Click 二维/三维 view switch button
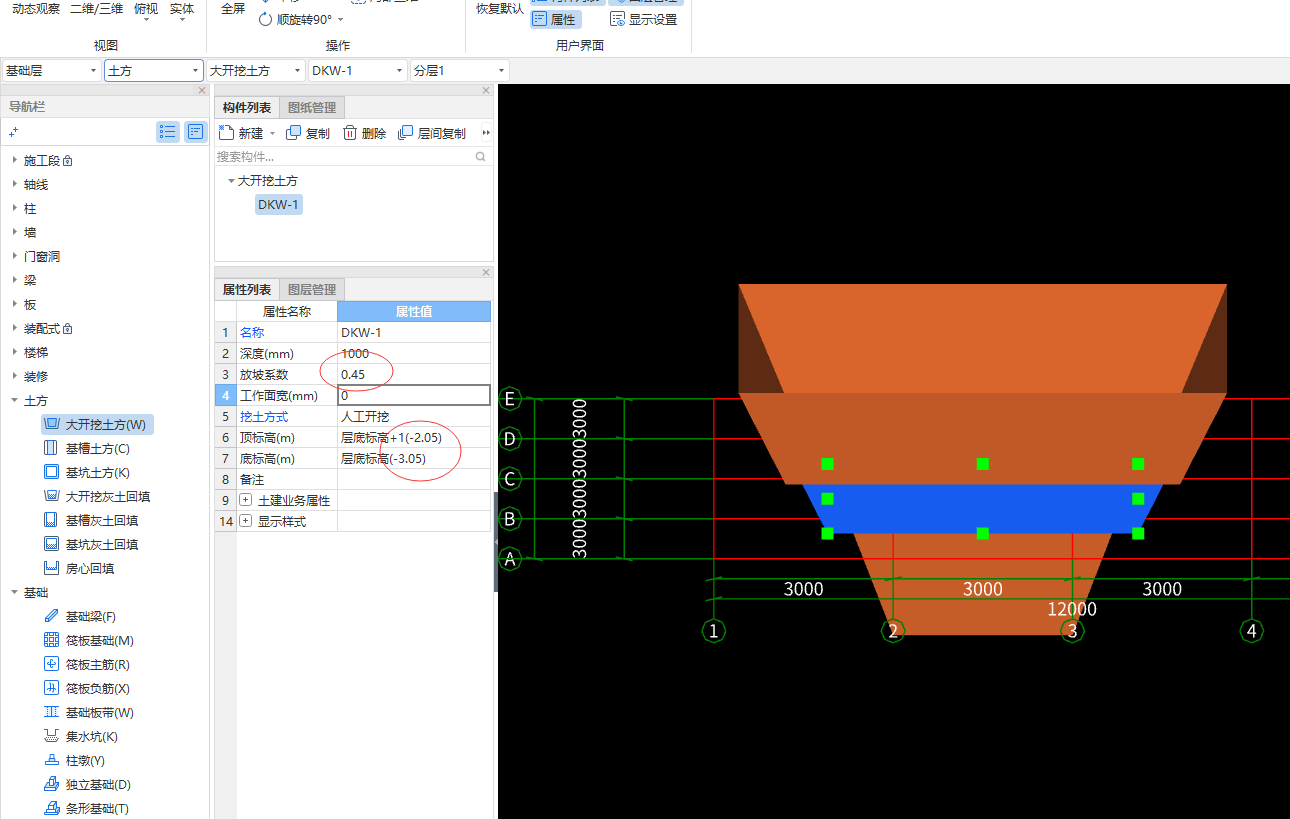1290x819 pixels. 97,9
